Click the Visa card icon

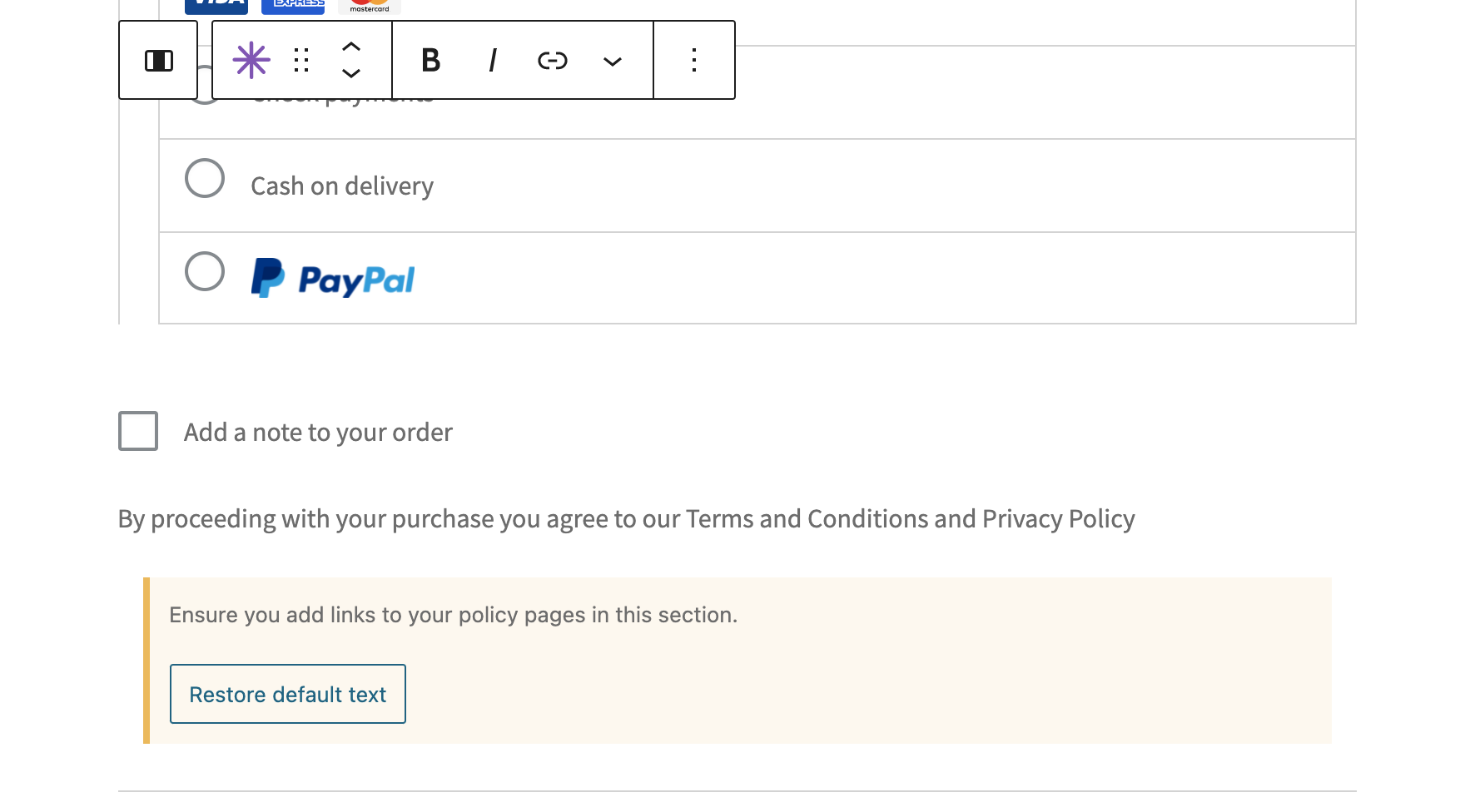pos(215,4)
